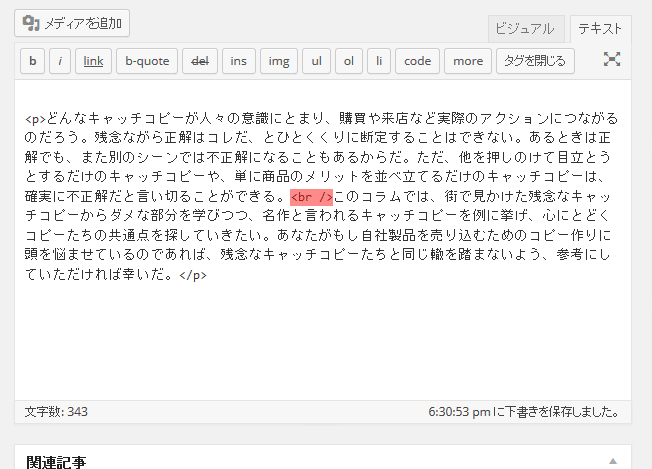Image resolution: width=652 pixels, height=469 pixels.
Task: Click the closing </p> tag in editor
Action: click(x=193, y=275)
